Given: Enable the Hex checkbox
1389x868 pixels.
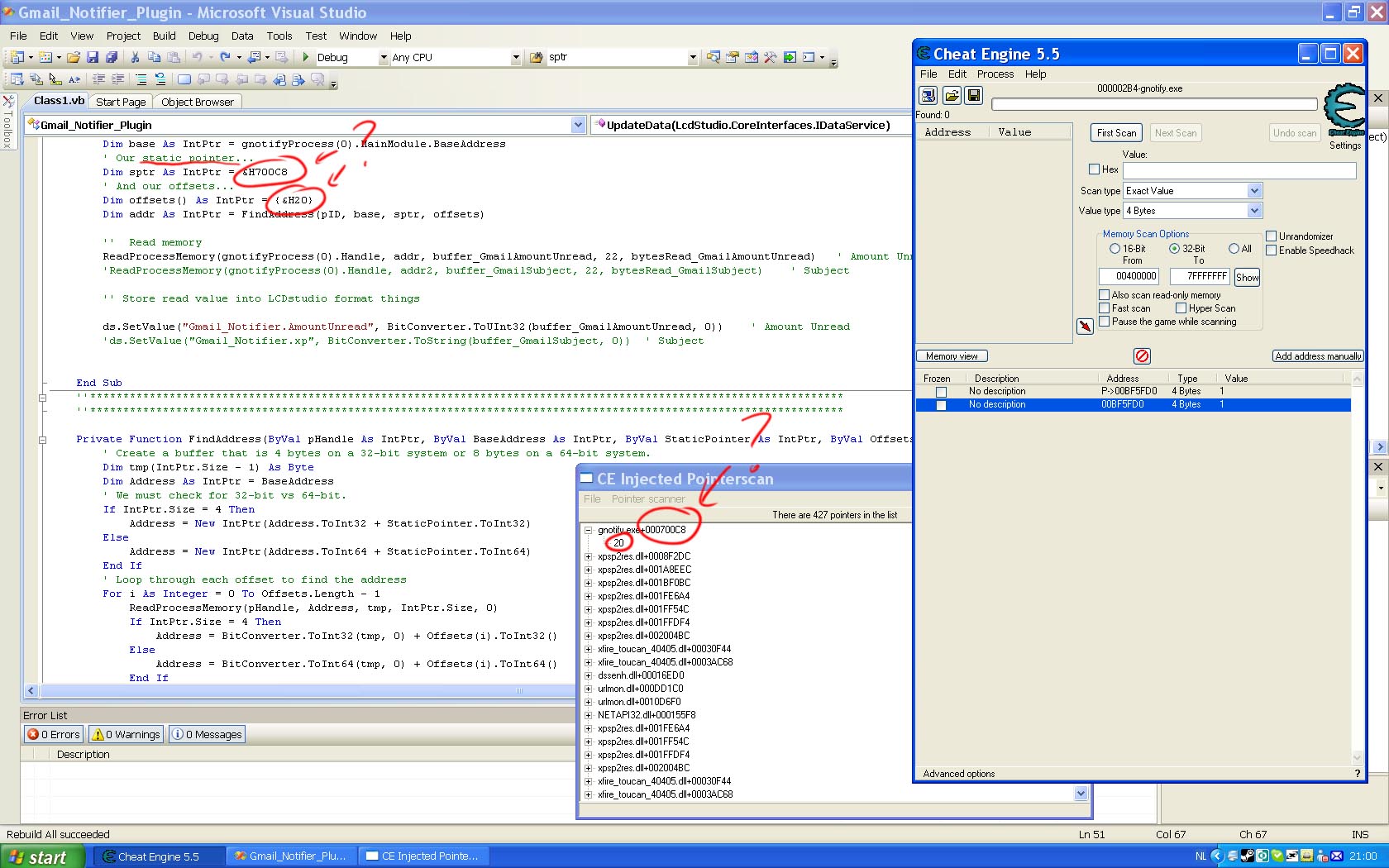Looking at the screenshot, I should click(1095, 169).
